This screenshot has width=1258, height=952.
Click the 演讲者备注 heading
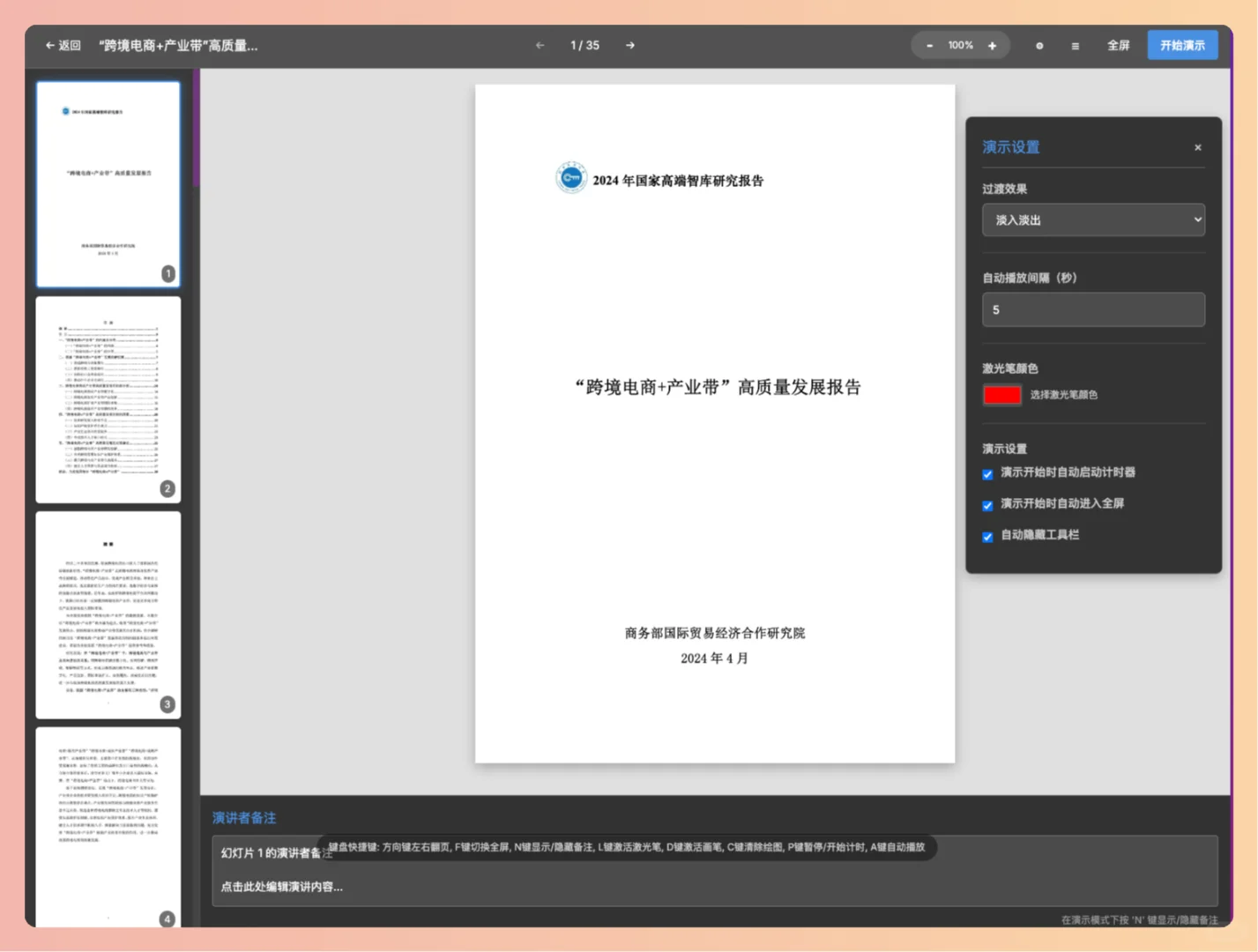coord(244,817)
